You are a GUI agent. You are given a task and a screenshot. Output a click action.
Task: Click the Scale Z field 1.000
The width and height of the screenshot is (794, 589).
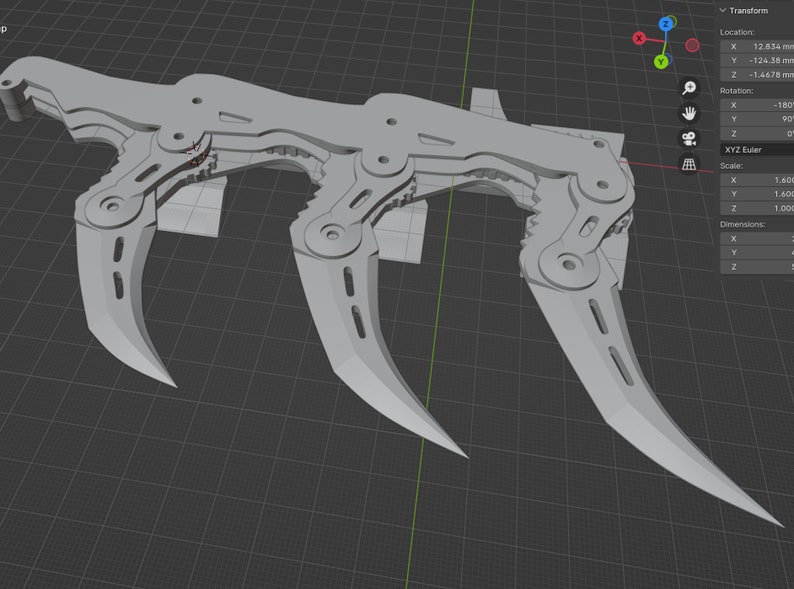tap(757, 208)
